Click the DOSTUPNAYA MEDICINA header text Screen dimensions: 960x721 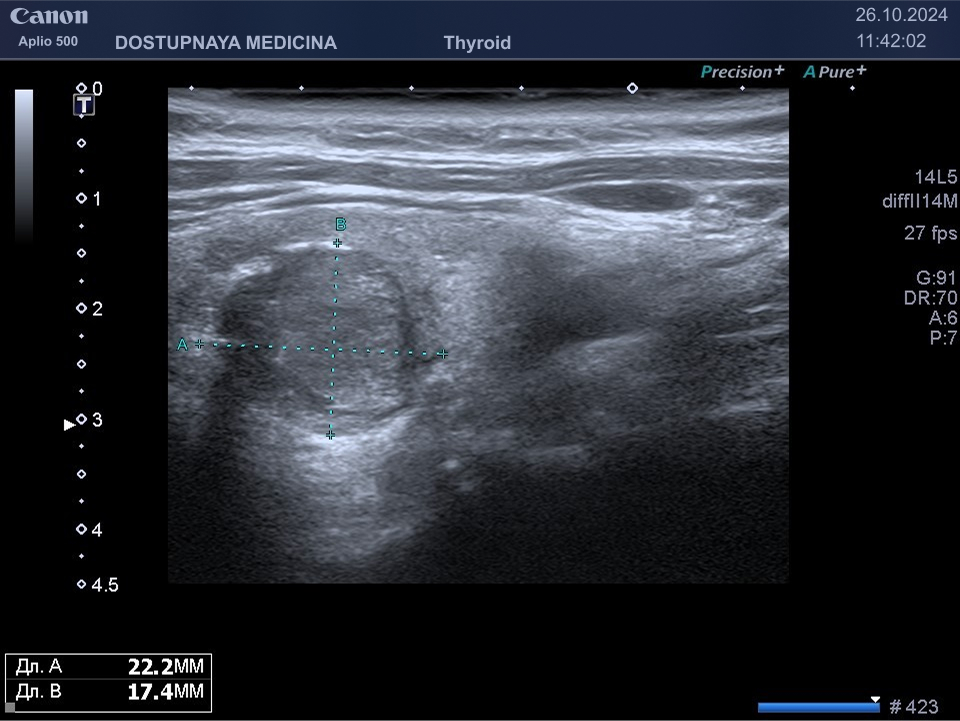pyautogui.click(x=226, y=43)
